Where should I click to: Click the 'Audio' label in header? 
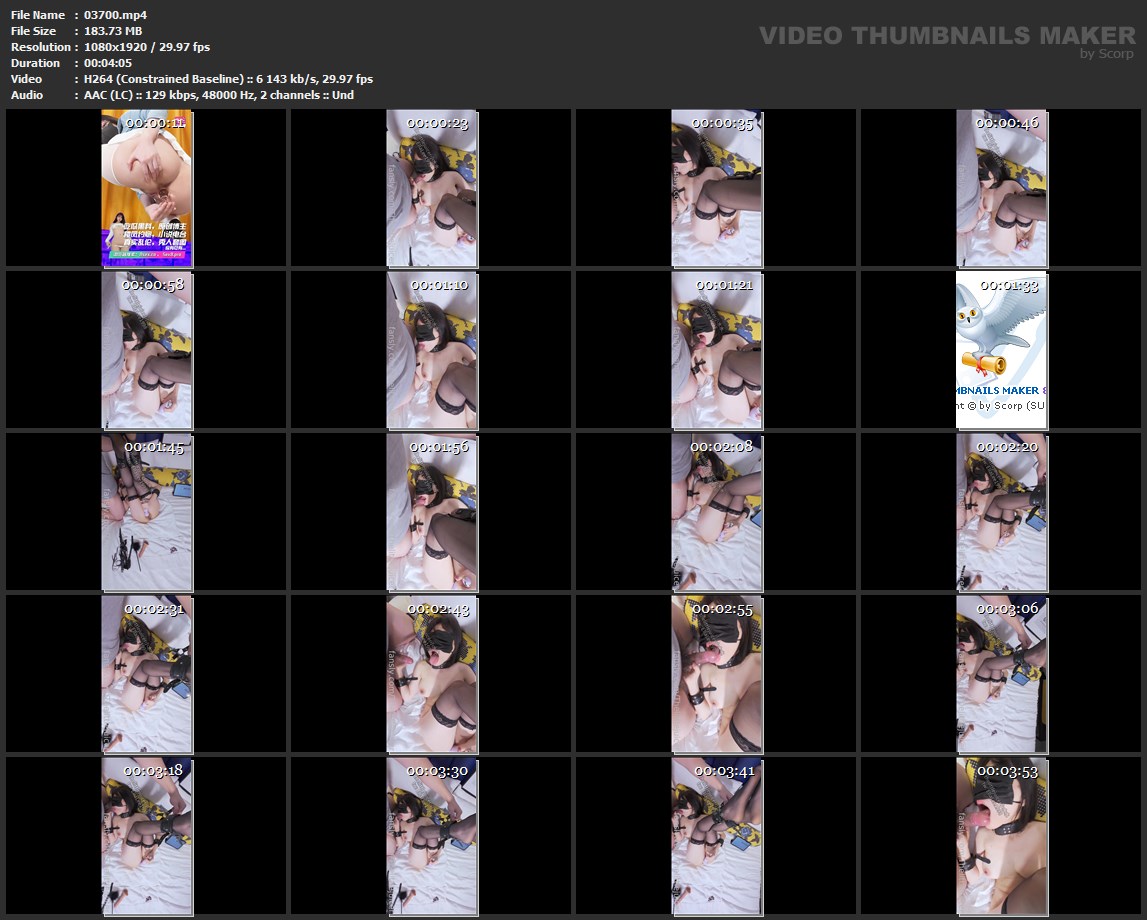pyautogui.click(x=26, y=95)
